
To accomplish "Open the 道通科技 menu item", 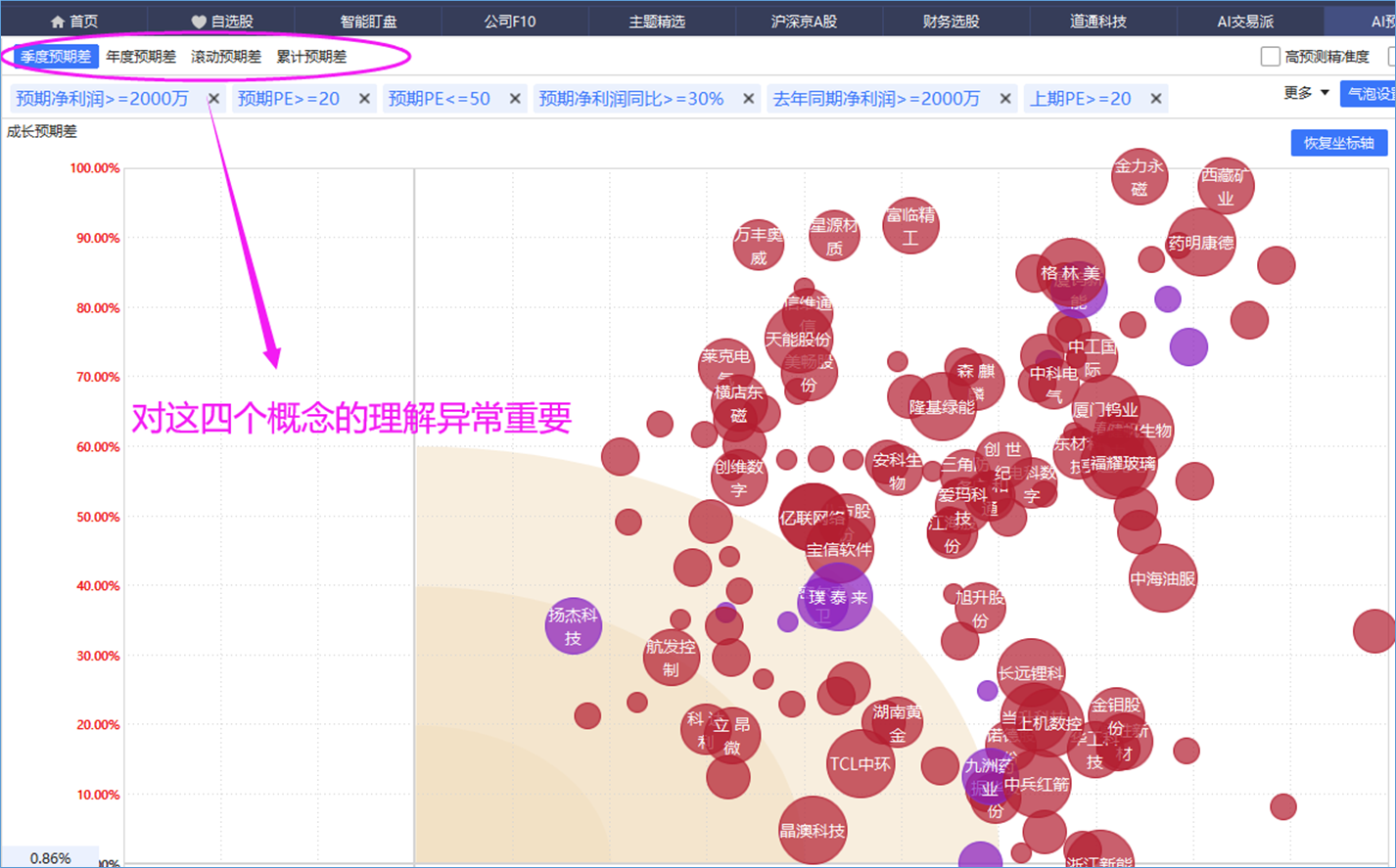I will tap(1098, 22).
